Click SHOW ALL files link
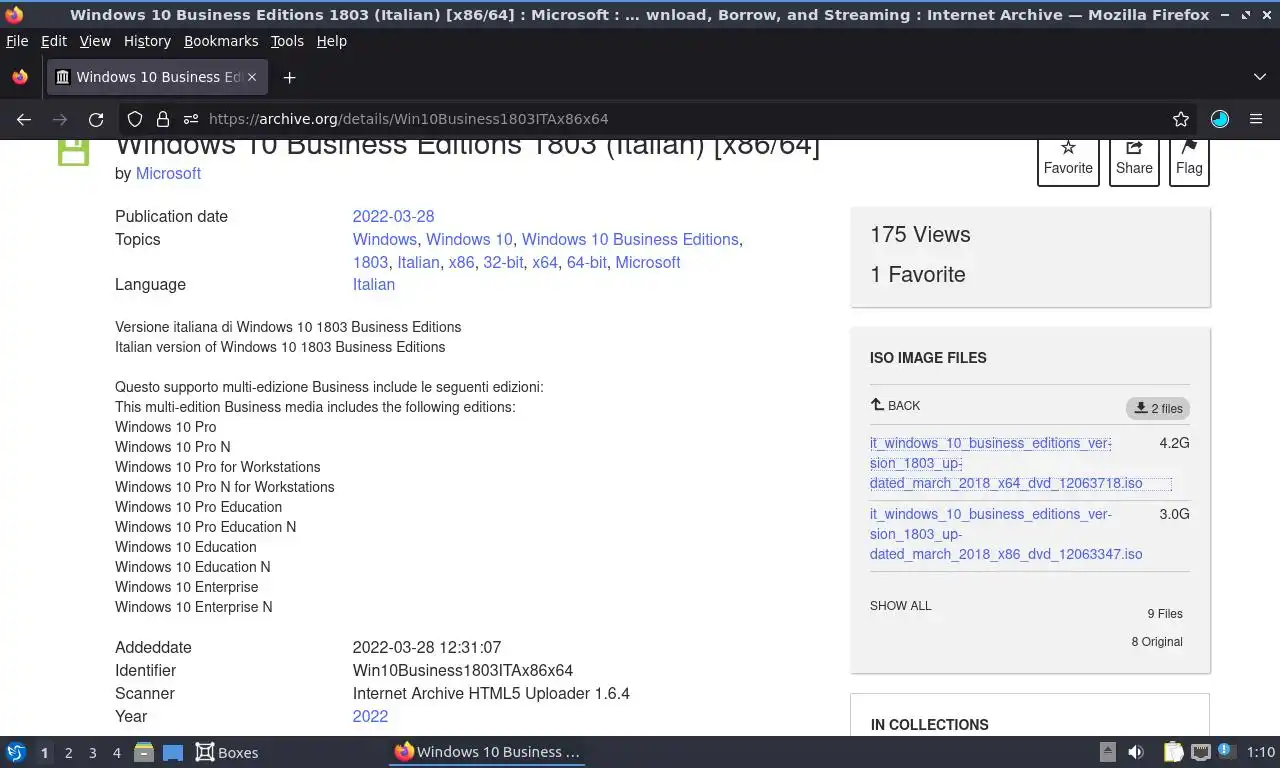The height and width of the screenshot is (768, 1280). pos(900,606)
